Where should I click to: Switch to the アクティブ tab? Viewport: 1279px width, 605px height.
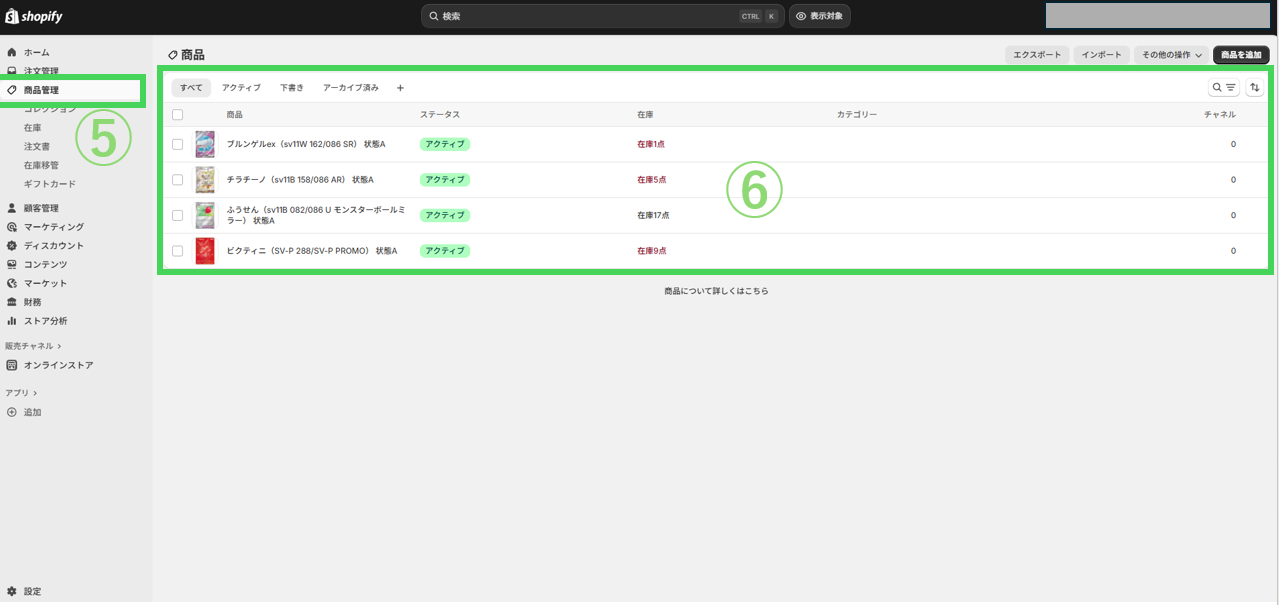pyautogui.click(x=241, y=88)
